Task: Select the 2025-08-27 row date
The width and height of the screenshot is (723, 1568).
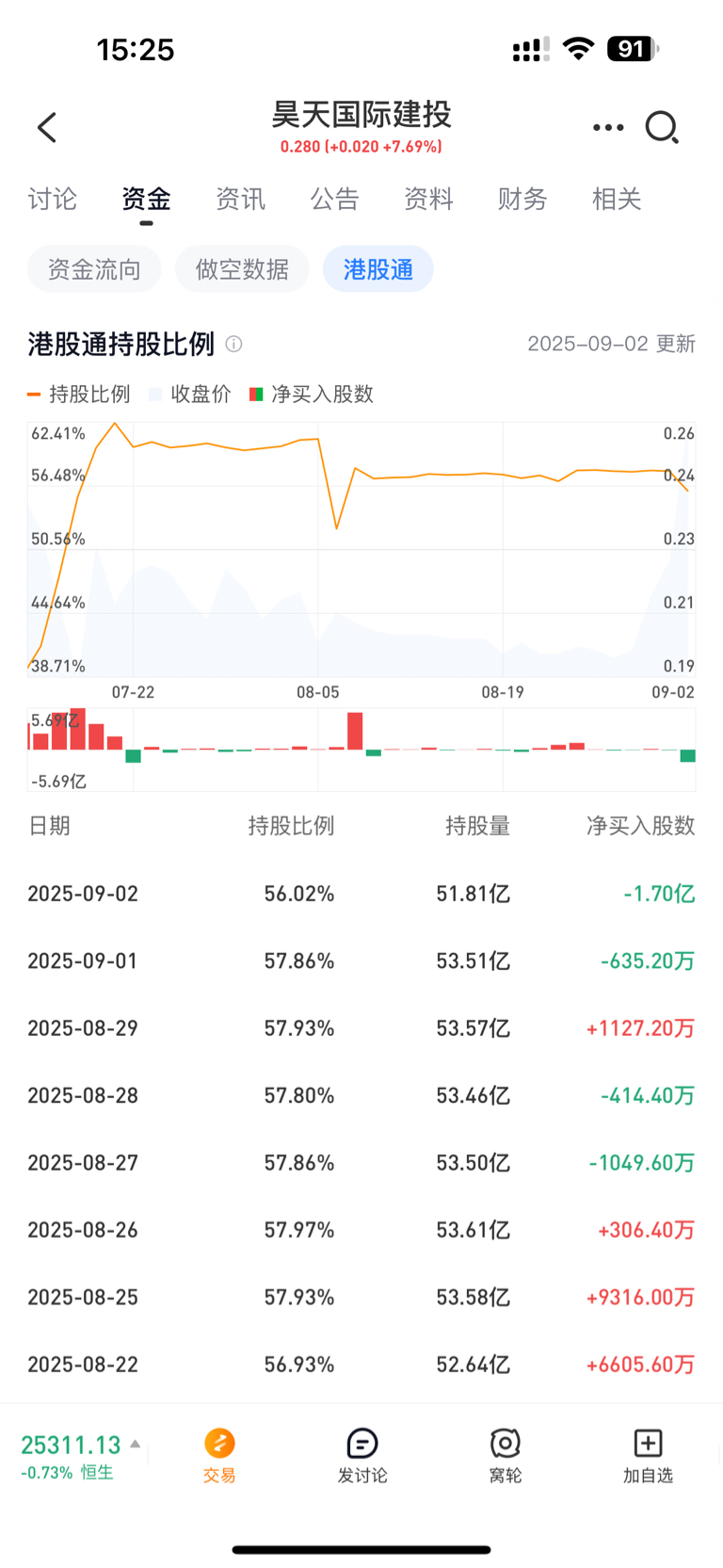Action: pos(83,1163)
